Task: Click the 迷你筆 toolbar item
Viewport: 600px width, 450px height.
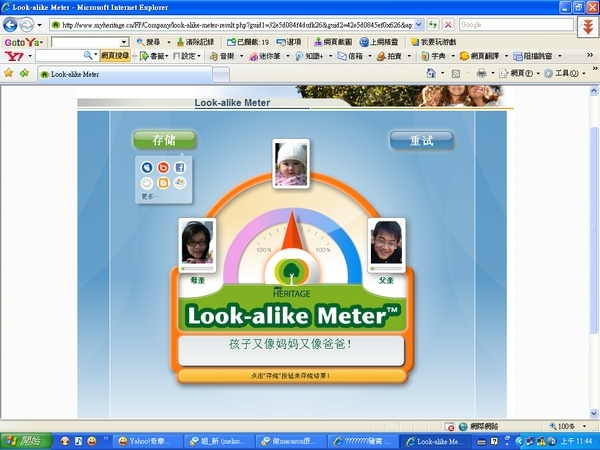Action: (266, 56)
